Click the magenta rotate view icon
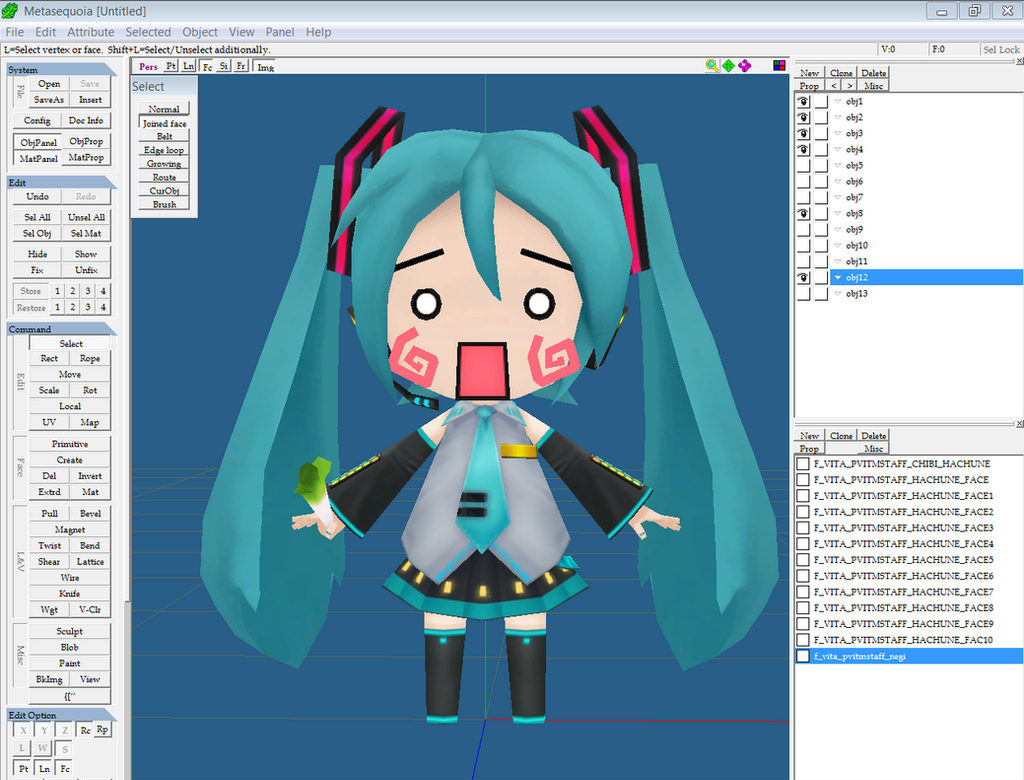Image resolution: width=1024 pixels, height=780 pixels. (744, 65)
